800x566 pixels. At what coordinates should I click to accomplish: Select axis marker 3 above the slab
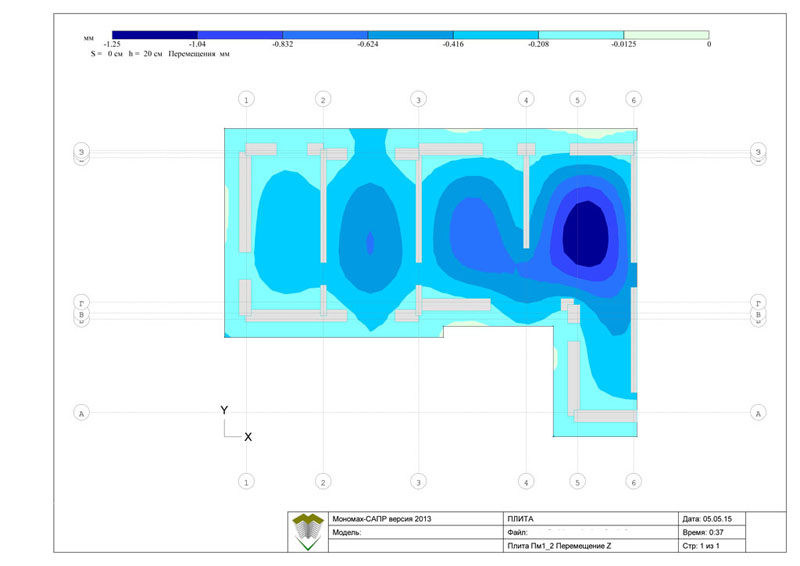418,100
